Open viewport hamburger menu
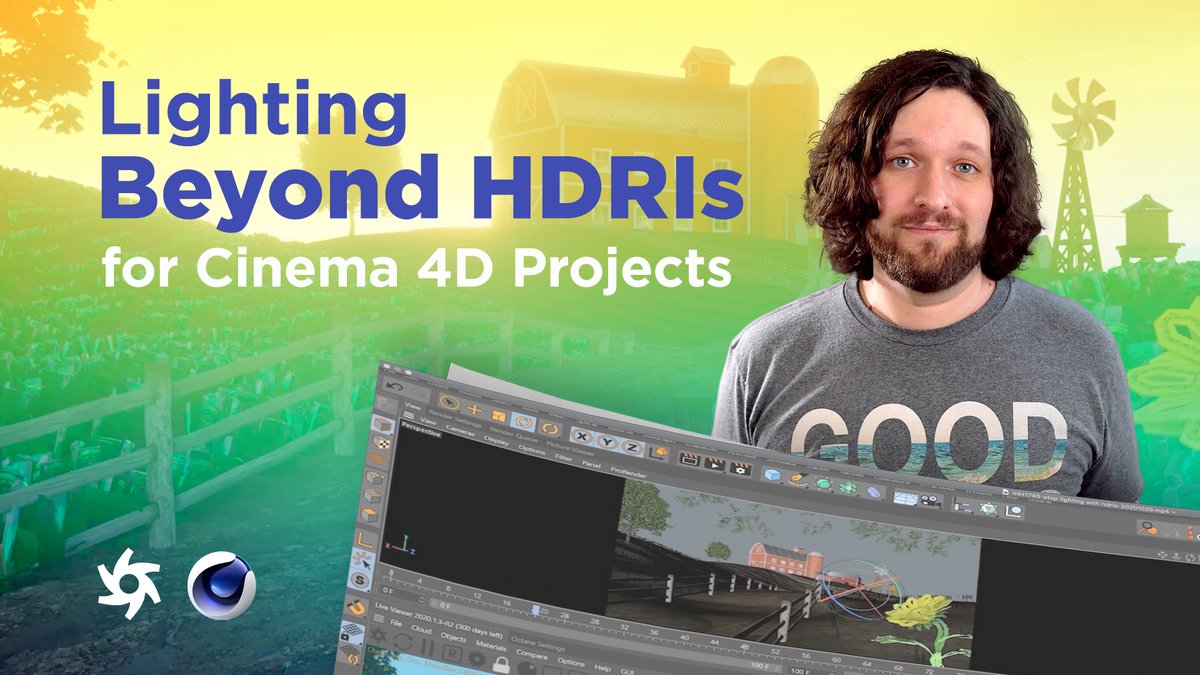The width and height of the screenshot is (1200, 675). click(408, 415)
